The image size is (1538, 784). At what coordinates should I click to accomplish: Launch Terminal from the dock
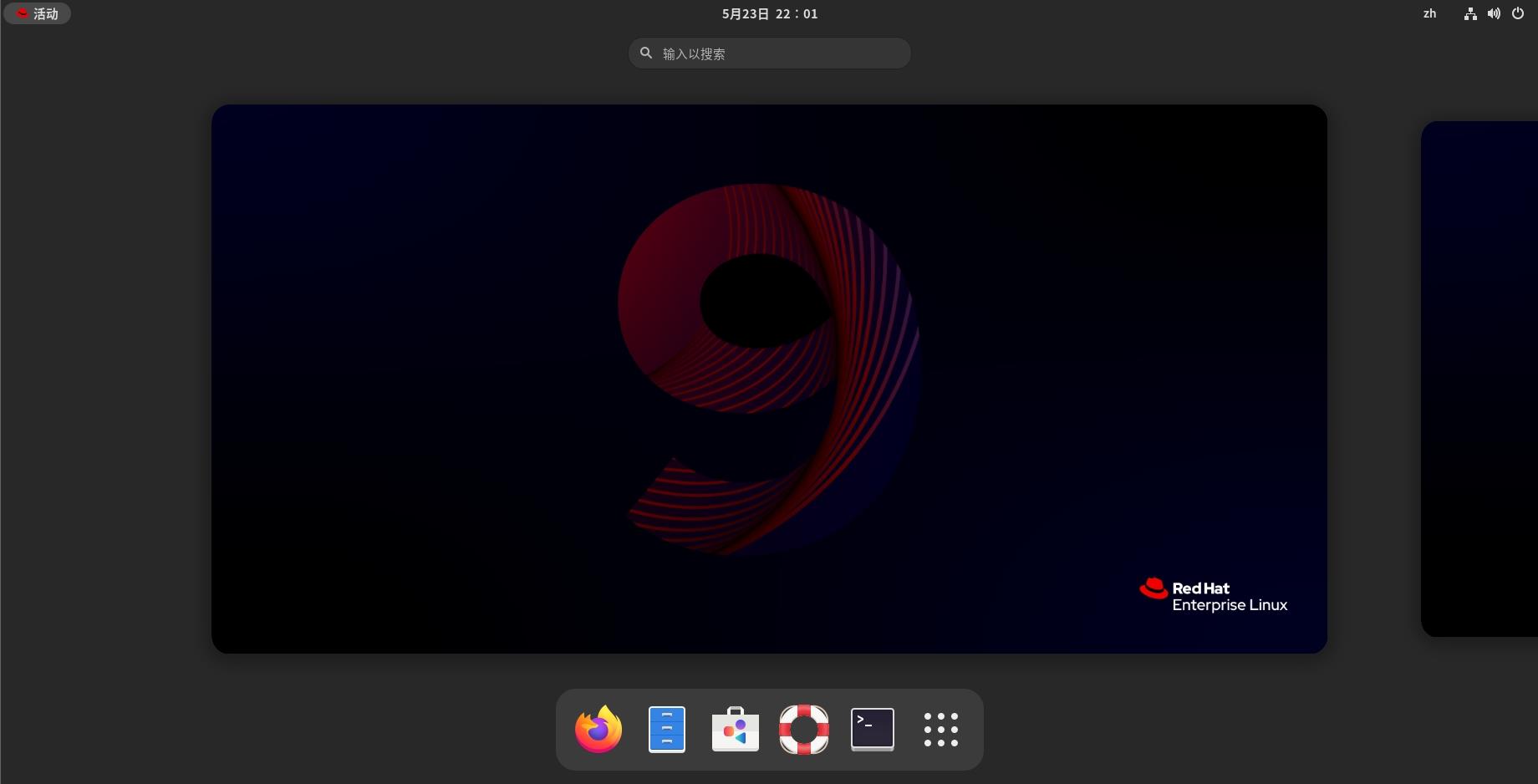click(x=873, y=730)
